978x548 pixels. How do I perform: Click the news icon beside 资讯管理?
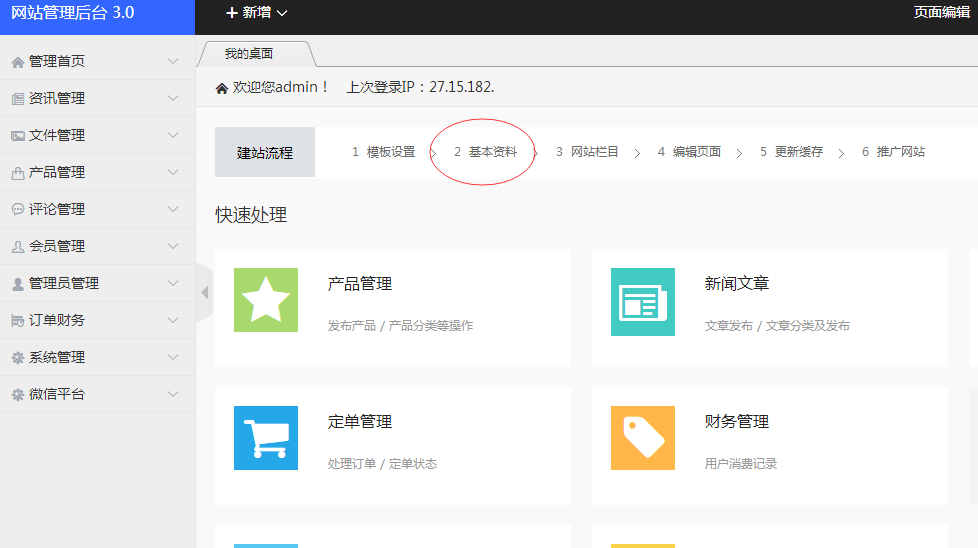click(17, 99)
